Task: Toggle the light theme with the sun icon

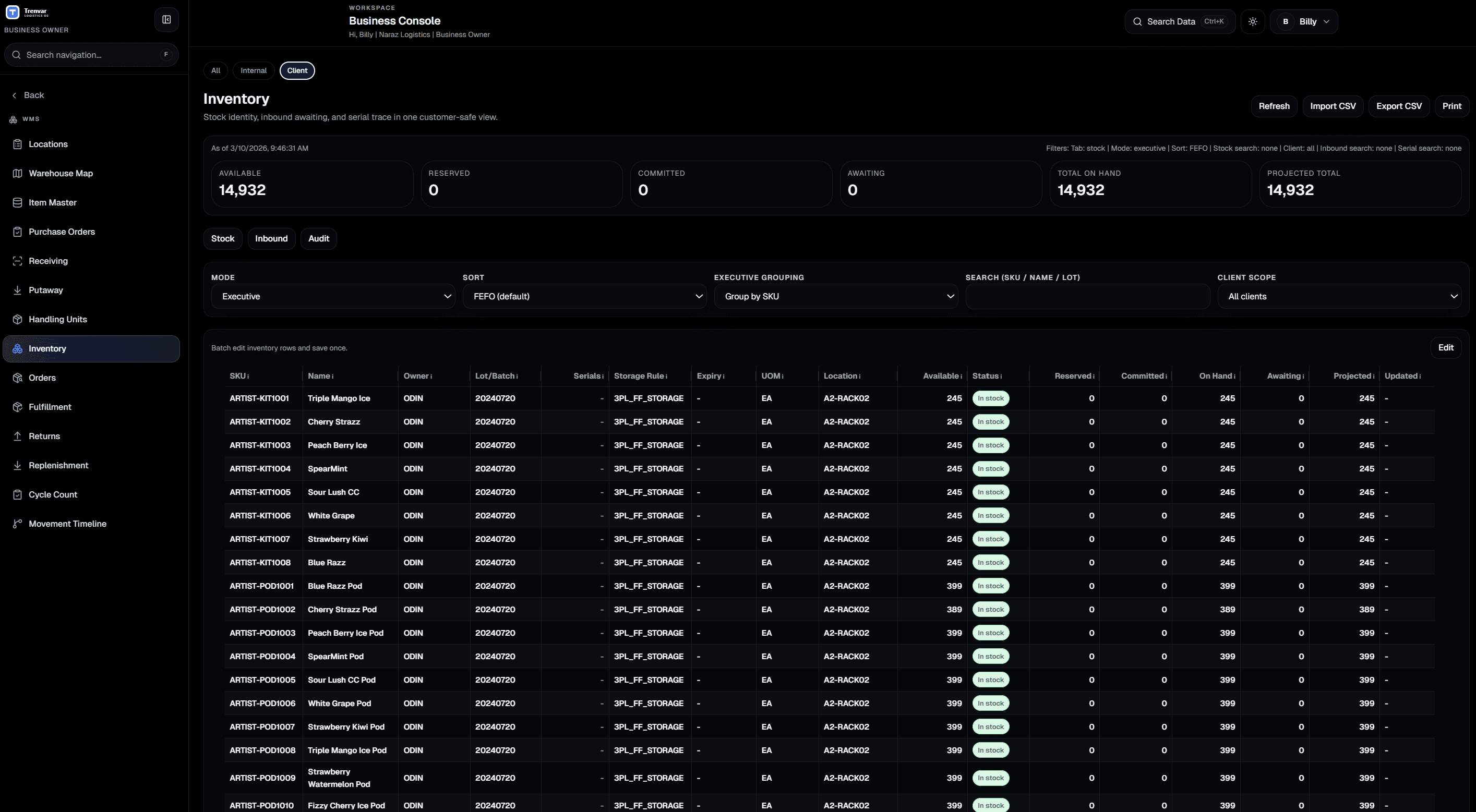Action: (1253, 21)
